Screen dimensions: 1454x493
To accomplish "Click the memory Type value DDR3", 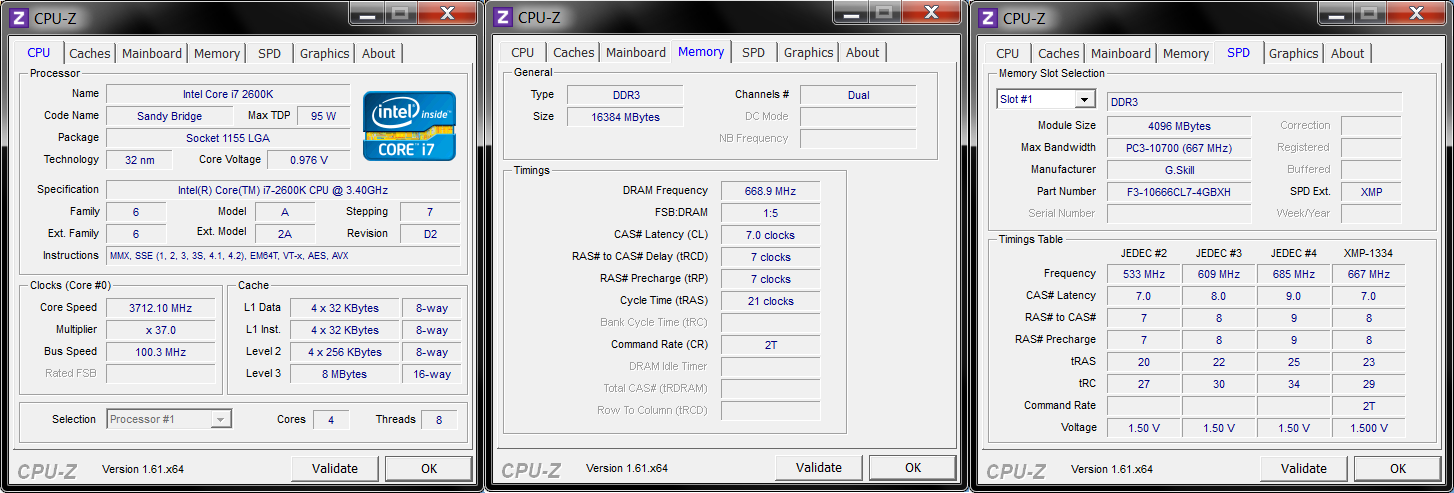I will click(x=625, y=95).
